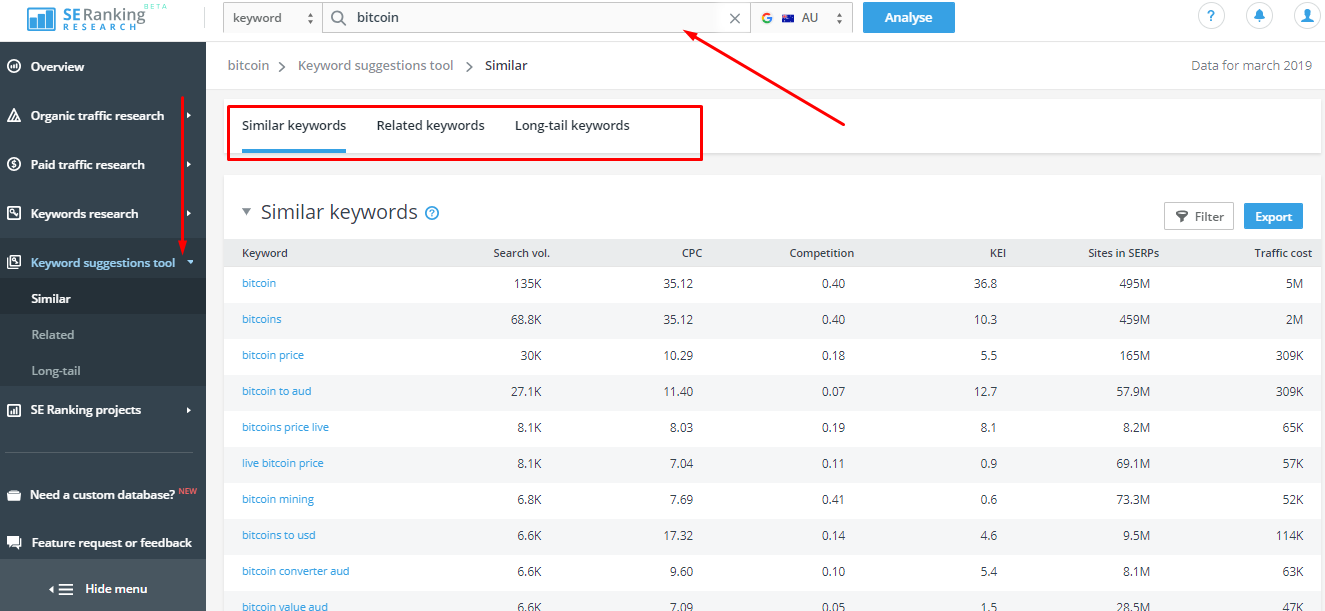The width and height of the screenshot is (1325, 611).
Task: Open the bitcoin price keyword link
Action: pos(273,356)
